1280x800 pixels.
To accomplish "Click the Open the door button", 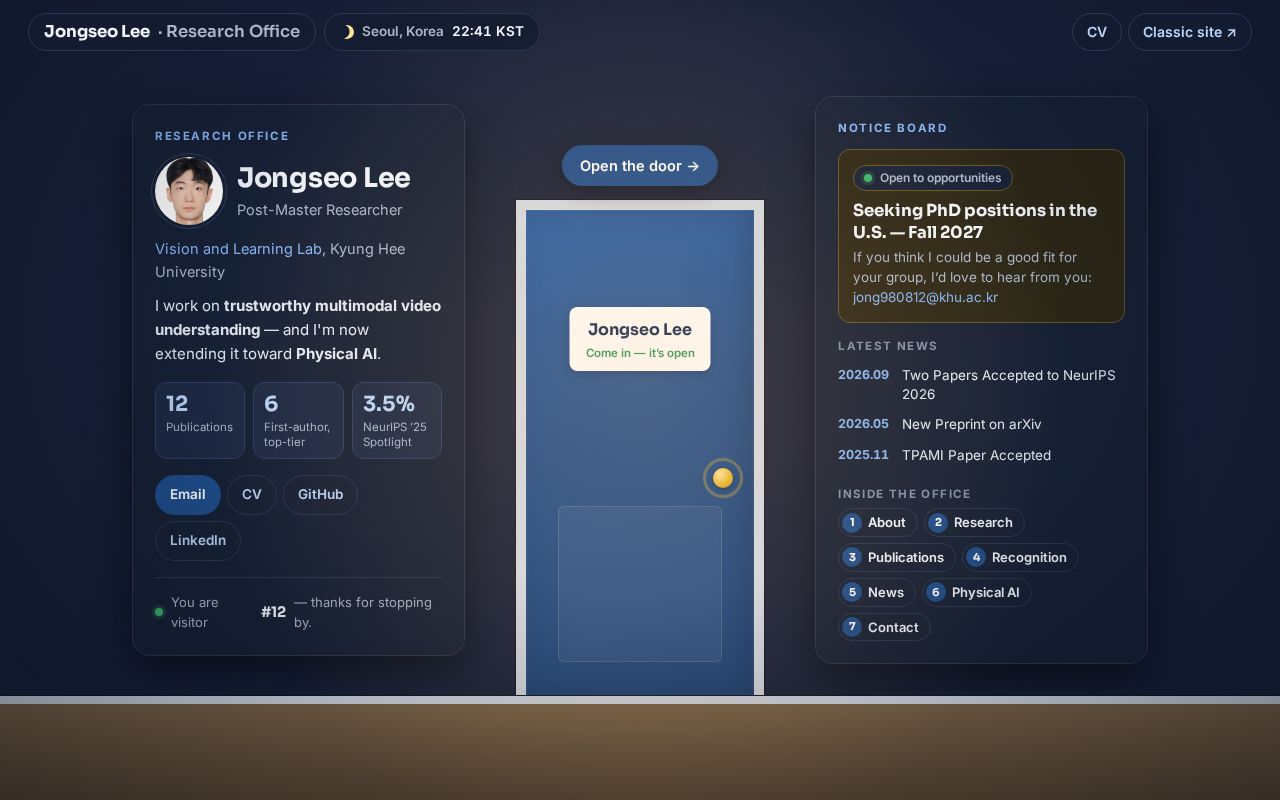I will point(640,166).
